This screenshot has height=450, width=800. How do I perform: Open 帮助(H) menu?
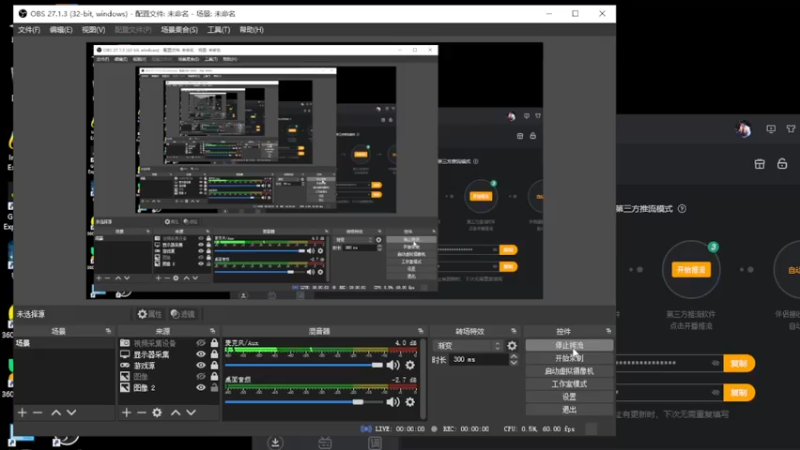tap(252, 30)
